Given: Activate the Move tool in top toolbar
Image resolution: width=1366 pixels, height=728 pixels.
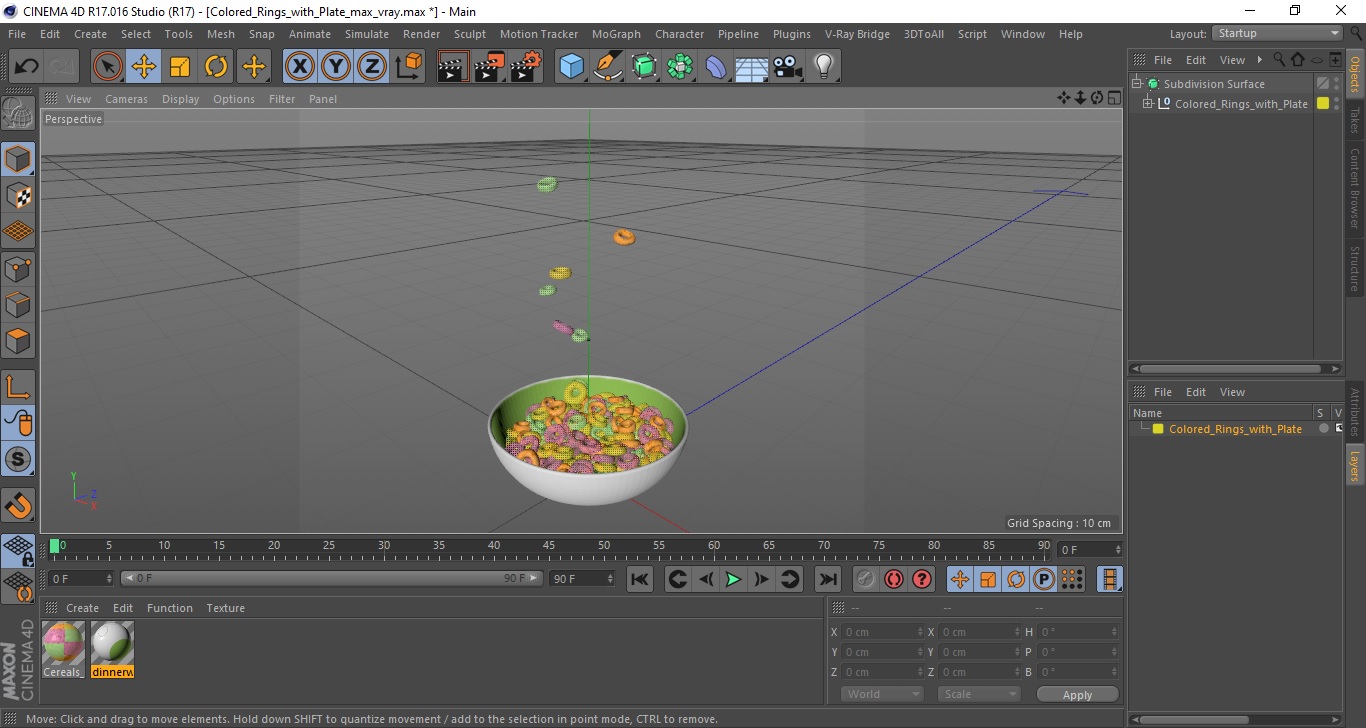Looking at the screenshot, I should [144, 67].
